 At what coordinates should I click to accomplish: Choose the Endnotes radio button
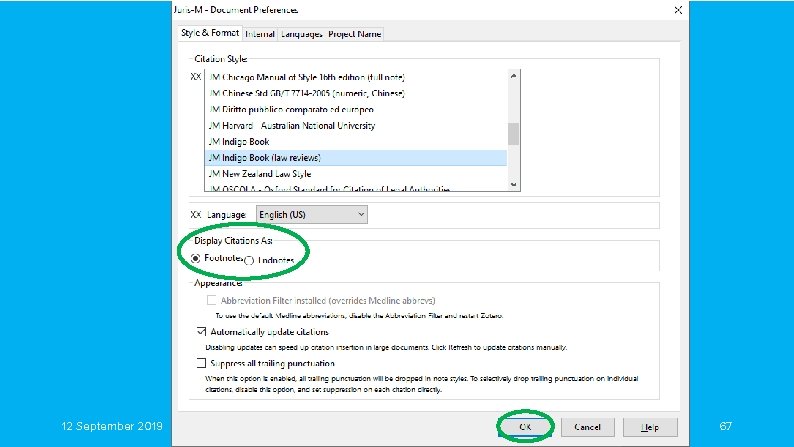pos(249,261)
